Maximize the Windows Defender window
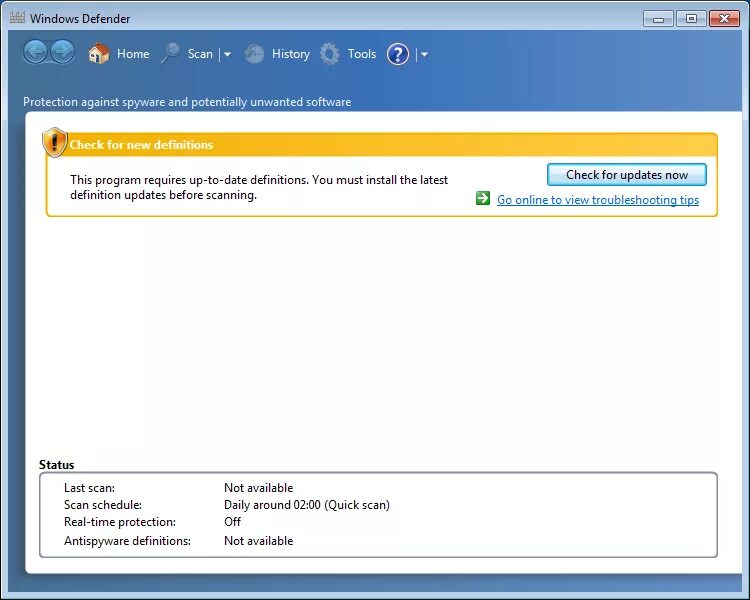 pos(691,19)
